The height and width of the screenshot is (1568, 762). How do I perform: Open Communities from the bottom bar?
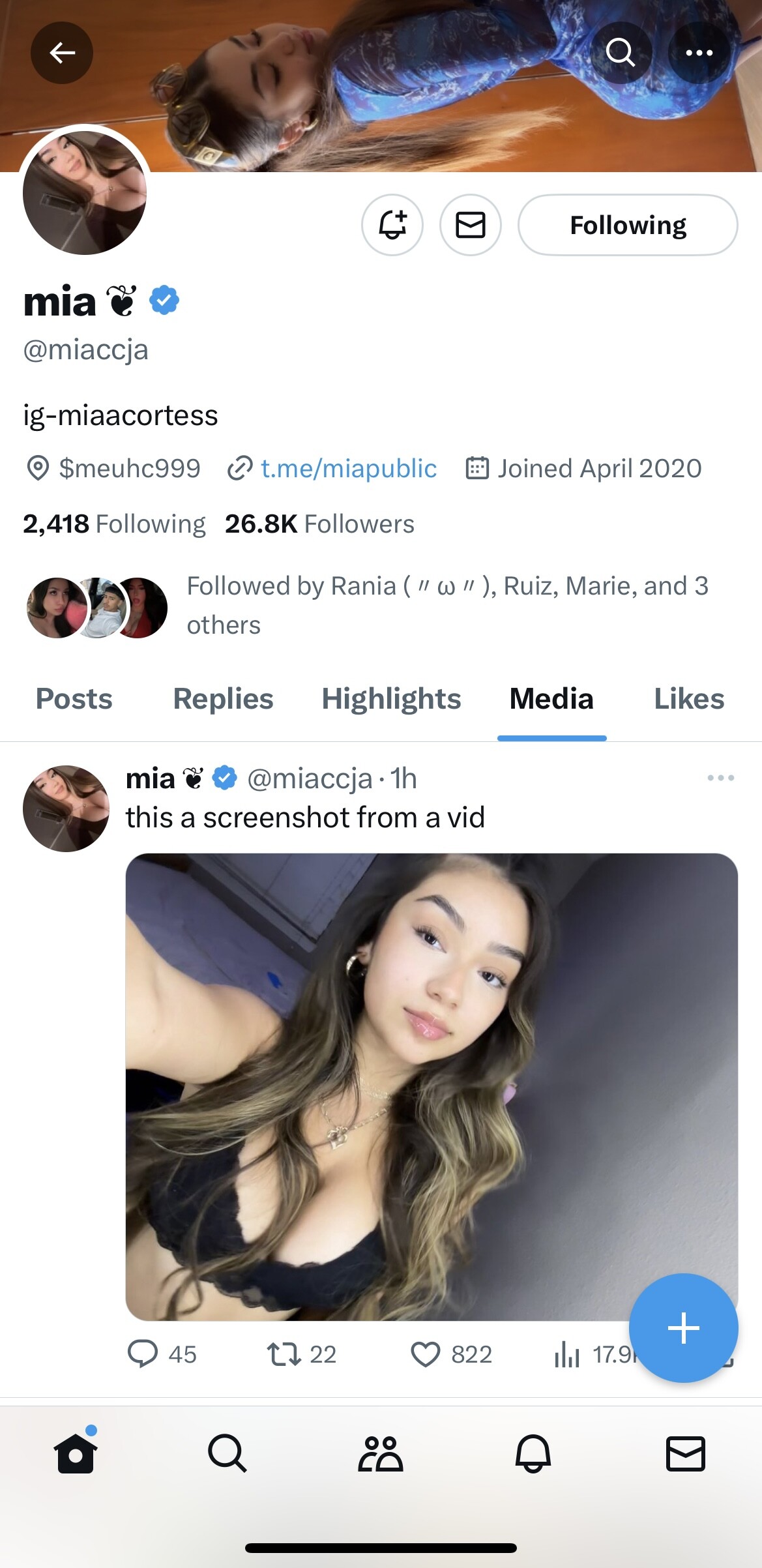(381, 1454)
